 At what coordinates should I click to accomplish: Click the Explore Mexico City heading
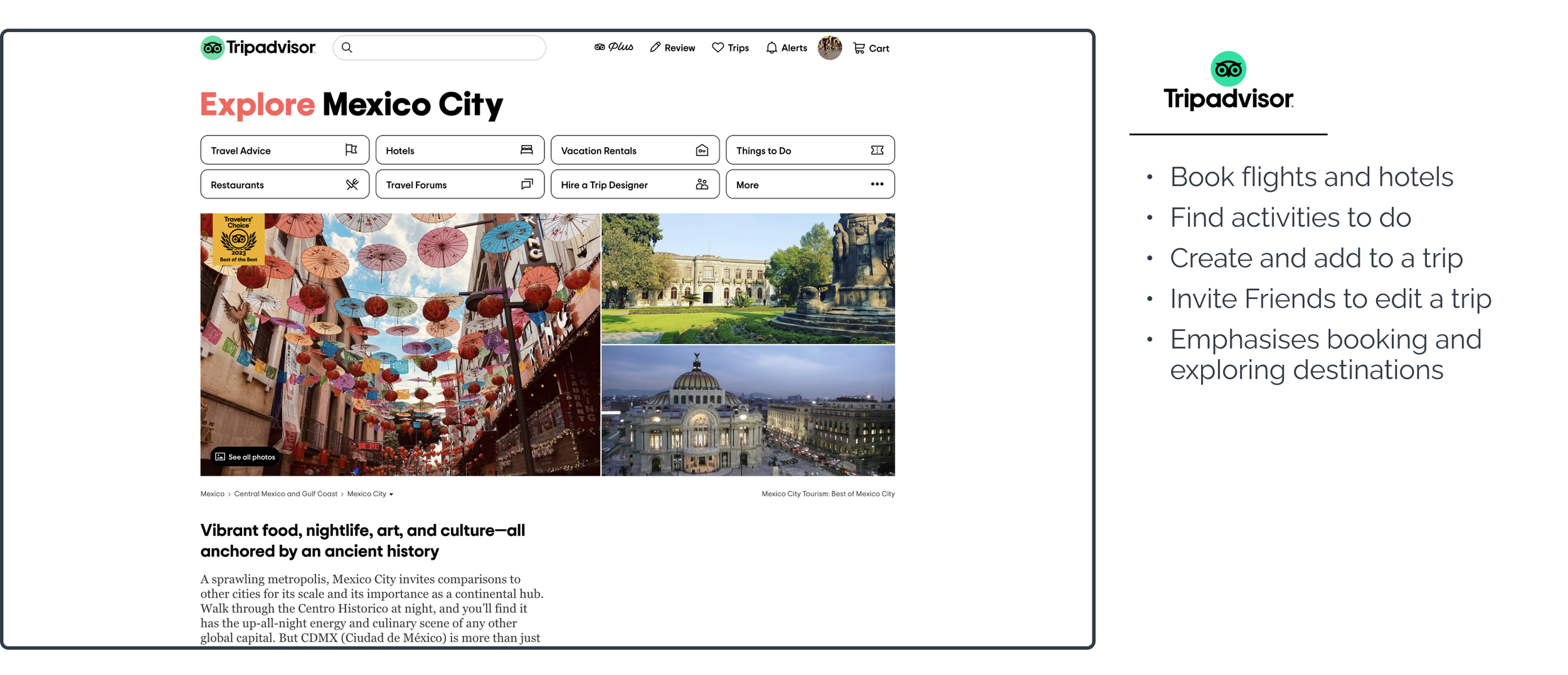point(352,104)
